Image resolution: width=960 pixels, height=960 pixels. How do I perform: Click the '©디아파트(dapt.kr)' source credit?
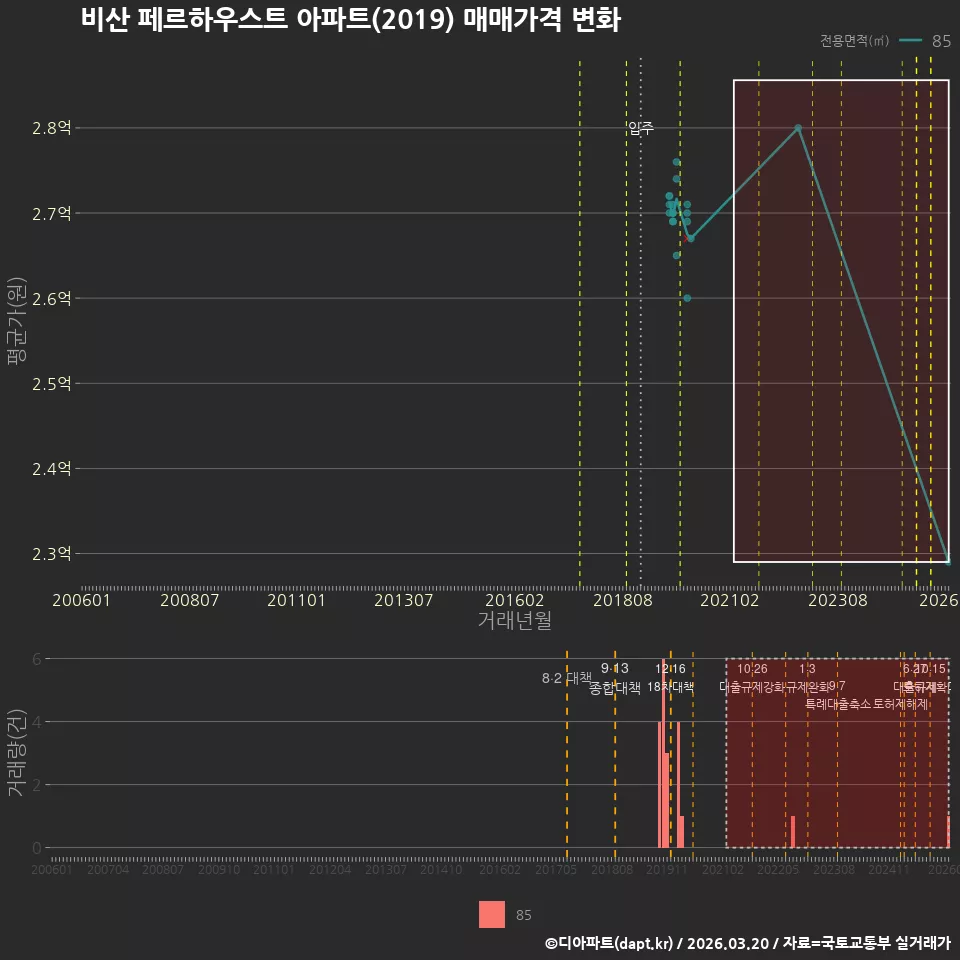click(609, 943)
